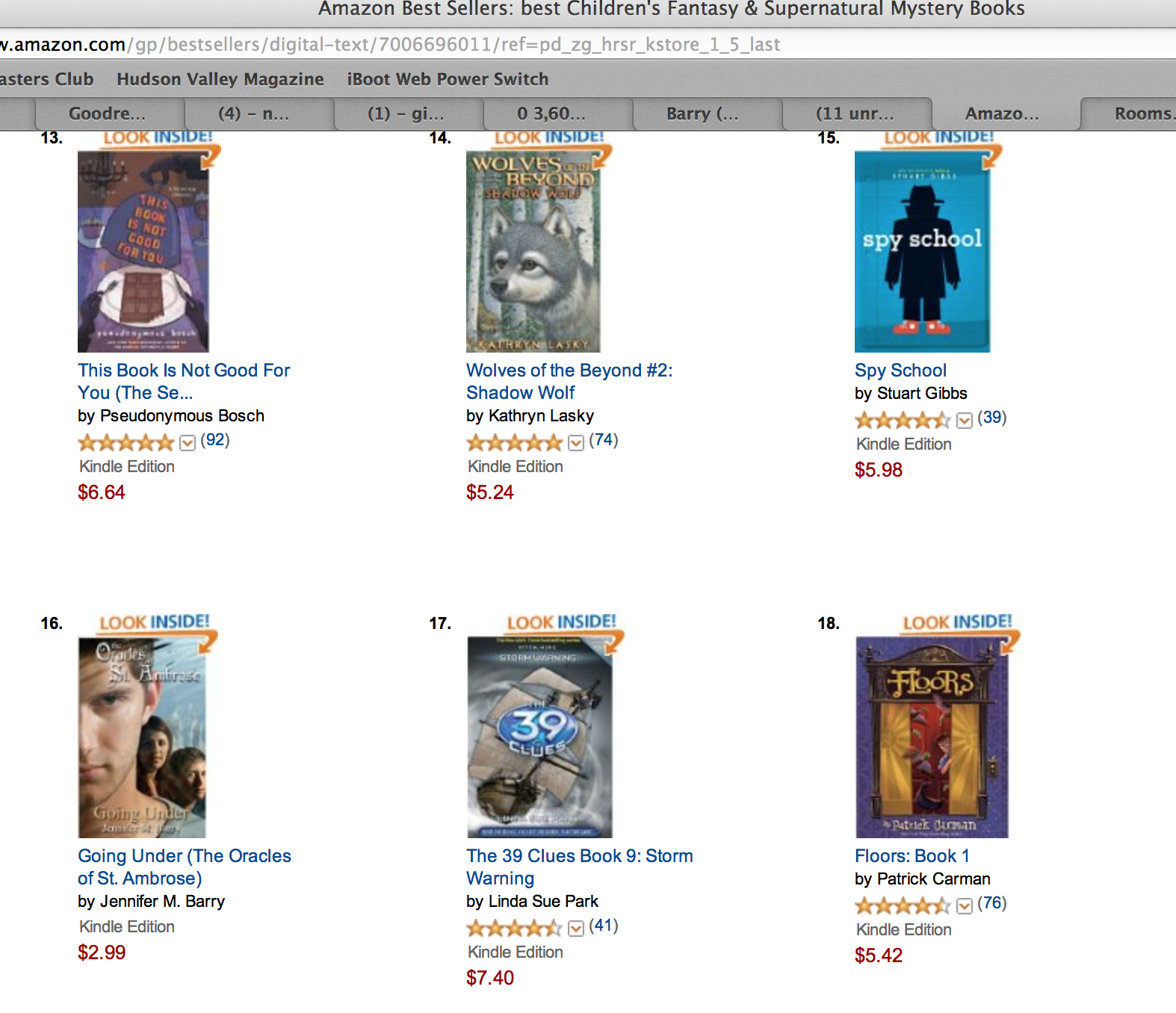
Task: Click star rating for Wolves of the Beyond
Action: point(514,442)
